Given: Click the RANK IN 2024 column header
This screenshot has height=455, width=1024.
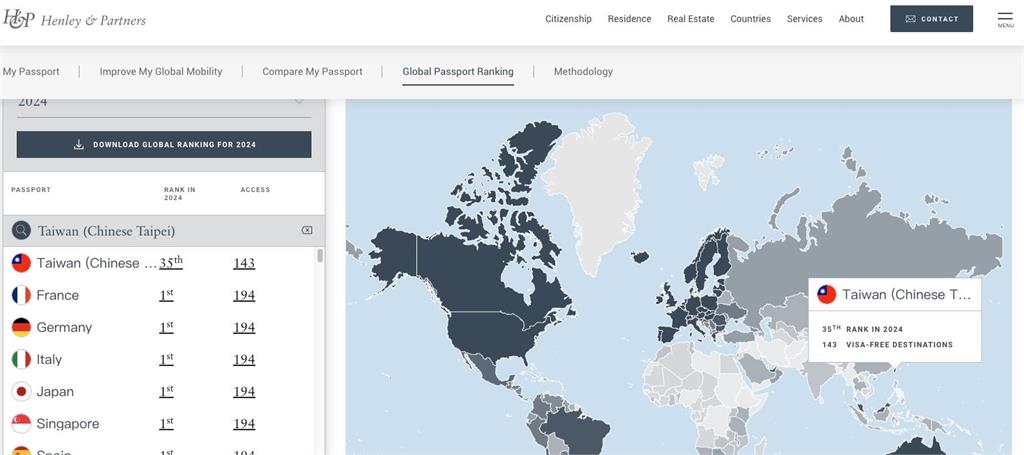Looking at the screenshot, I should pos(180,194).
